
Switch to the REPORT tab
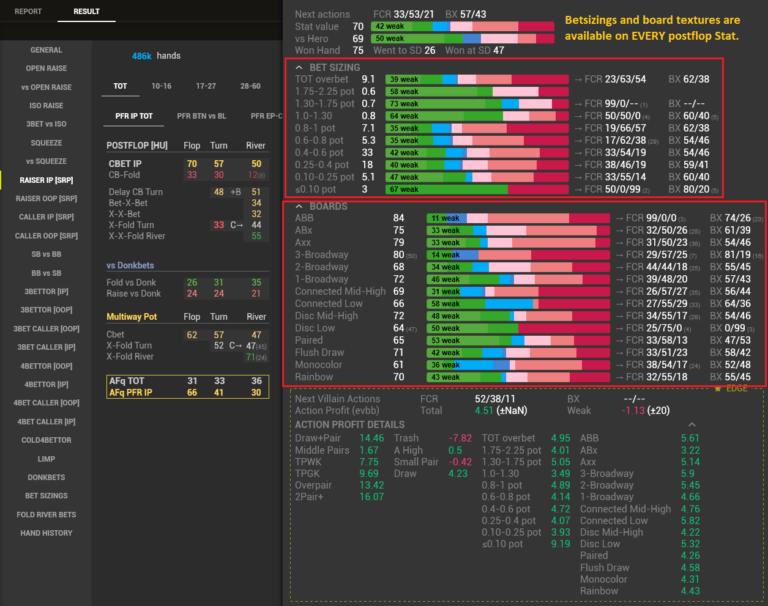click(28, 11)
